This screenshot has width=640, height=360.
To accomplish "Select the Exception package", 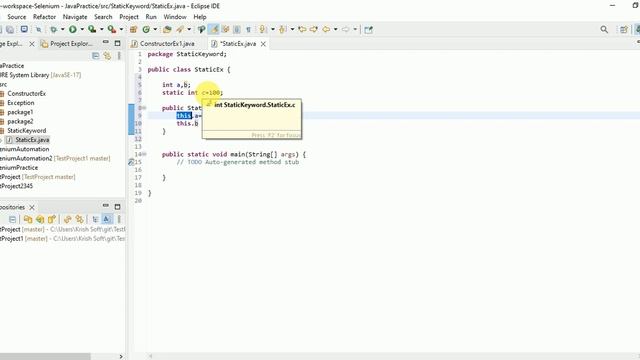I will 21,103.
